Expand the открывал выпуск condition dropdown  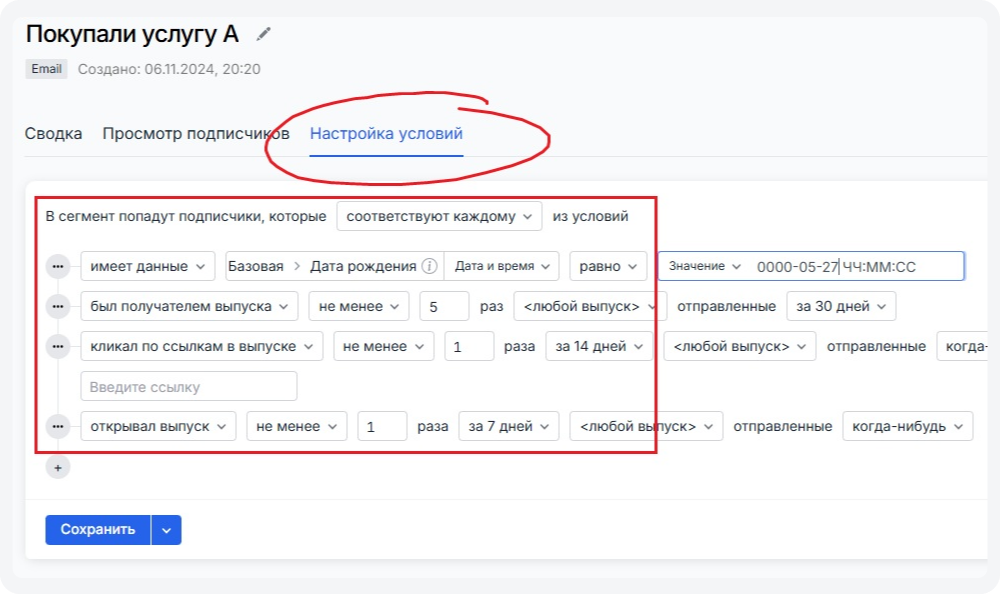(x=158, y=426)
